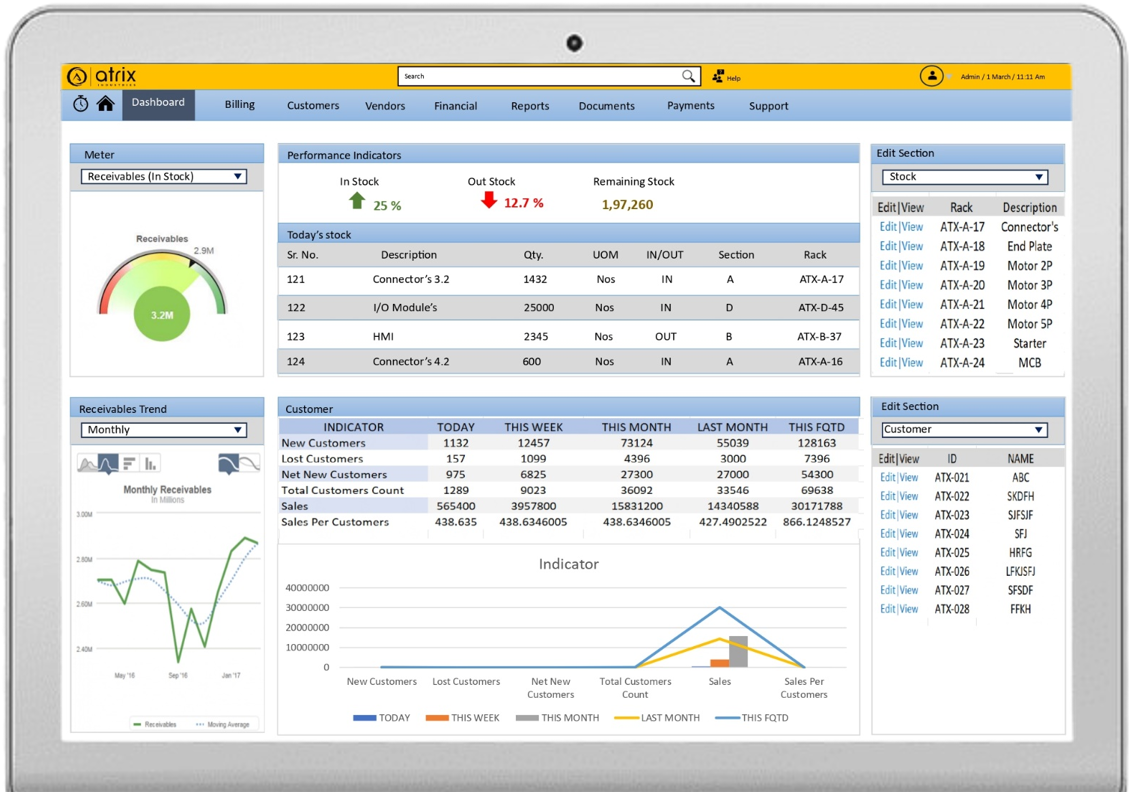The width and height of the screenshot is (1129, 792).
Task: Click the green 3.2M gauge center
Action: tap(162, 315)
